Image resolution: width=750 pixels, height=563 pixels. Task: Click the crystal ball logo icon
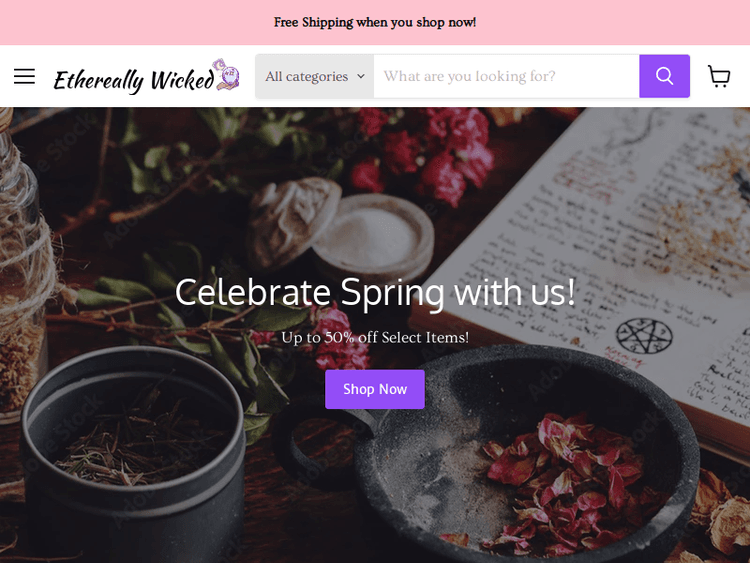coord(226,75)
